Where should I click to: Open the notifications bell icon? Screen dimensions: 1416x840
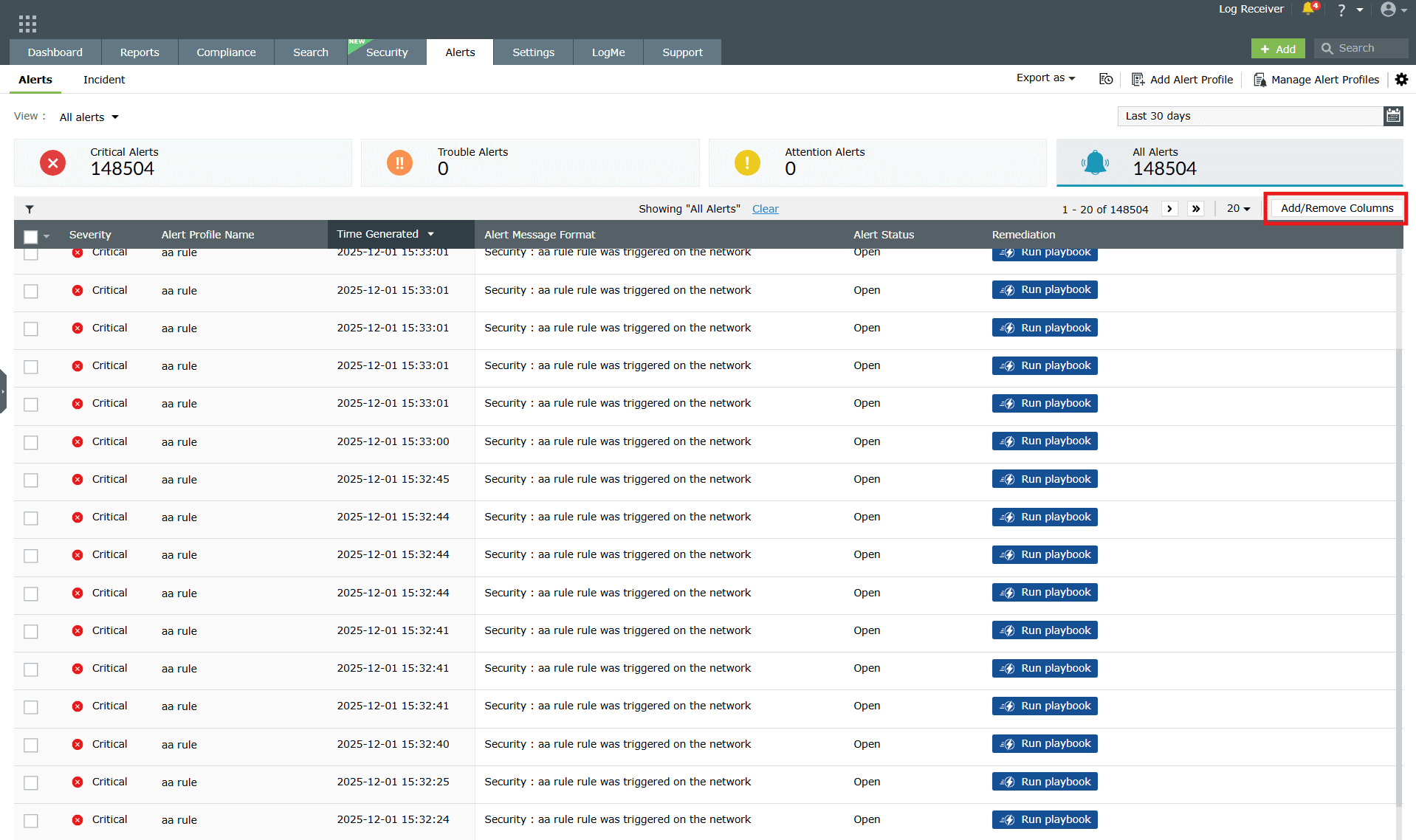coord(1307,10)
